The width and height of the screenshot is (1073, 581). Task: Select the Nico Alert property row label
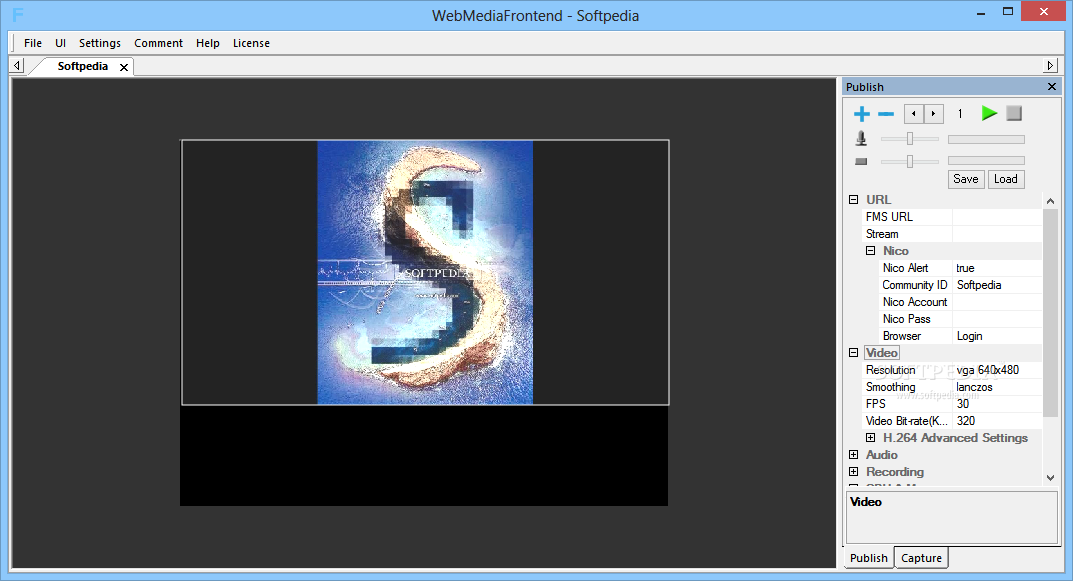pos(905,268)
